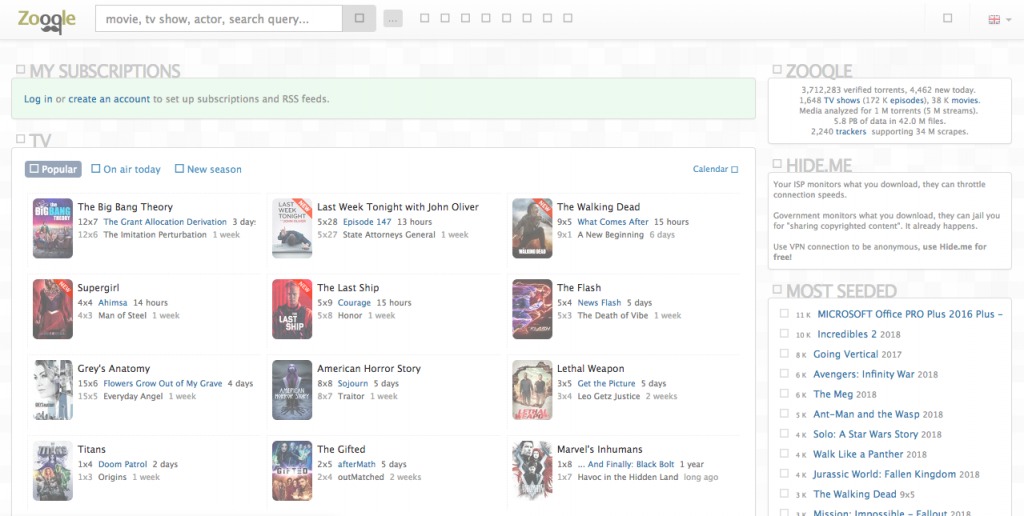Open Supergirl episode Ahimsa
Screen dimensions: 1024x516
112,303
